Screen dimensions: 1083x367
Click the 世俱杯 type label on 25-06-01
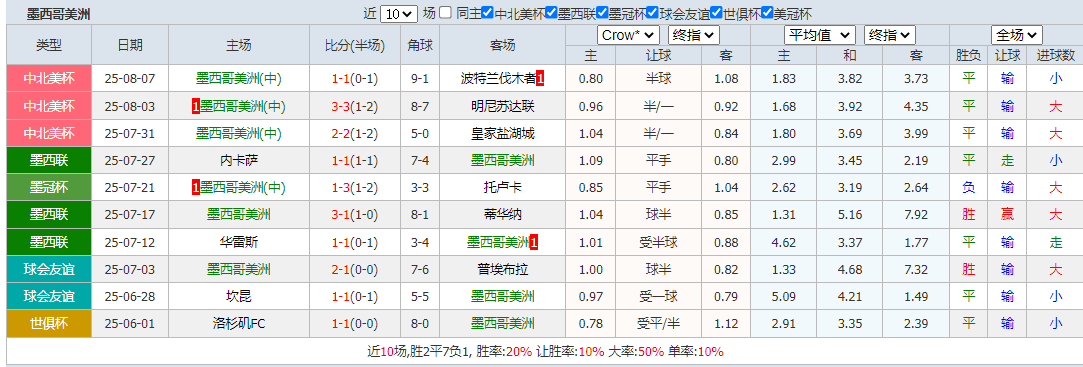[48, 323]
